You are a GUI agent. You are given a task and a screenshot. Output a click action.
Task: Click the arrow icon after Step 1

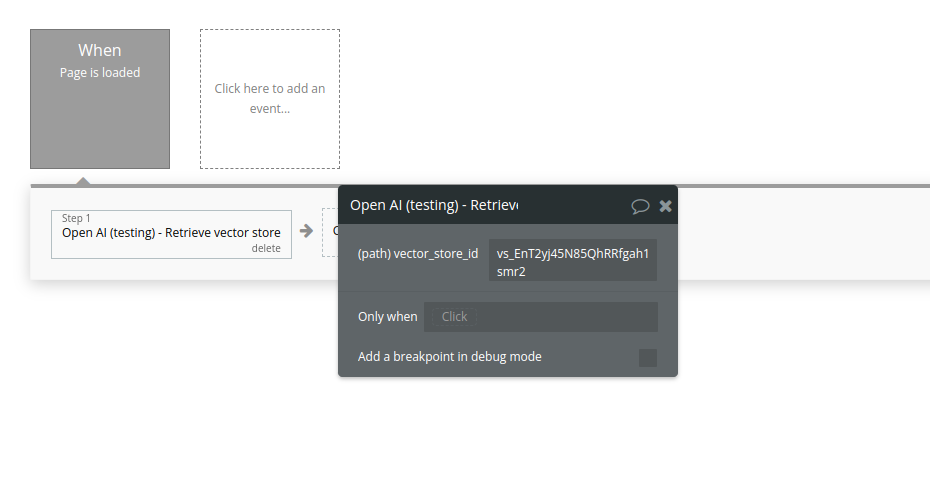click(307, 231)
